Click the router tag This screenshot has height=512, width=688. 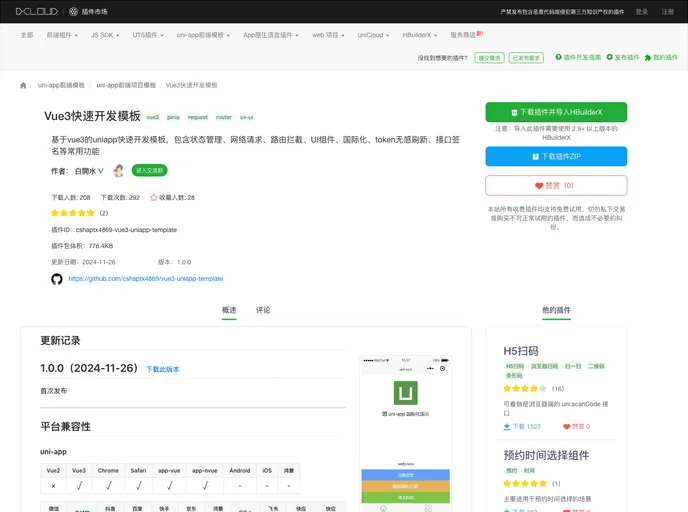(224, 117)
